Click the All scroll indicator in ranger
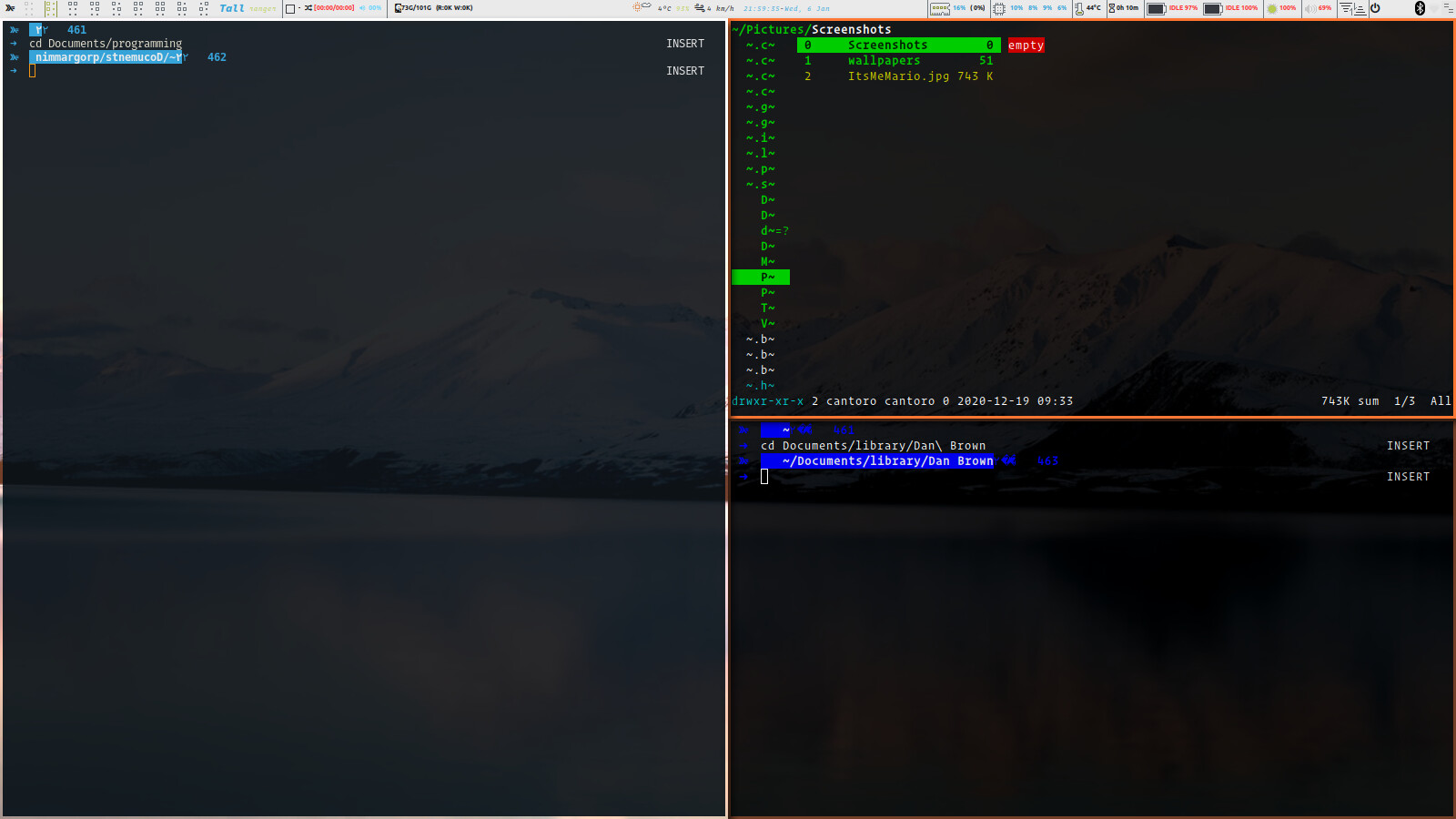The image size is (1456, 819). (x=1441, y=400)
